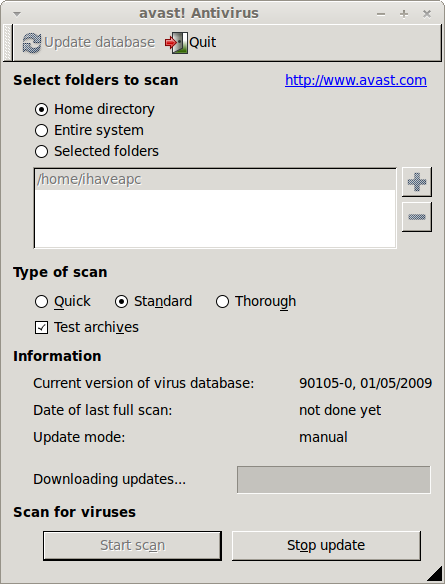Choose the Selected folders radio button
Viewport: 445px width, 584px height.
tap(41, 151)
